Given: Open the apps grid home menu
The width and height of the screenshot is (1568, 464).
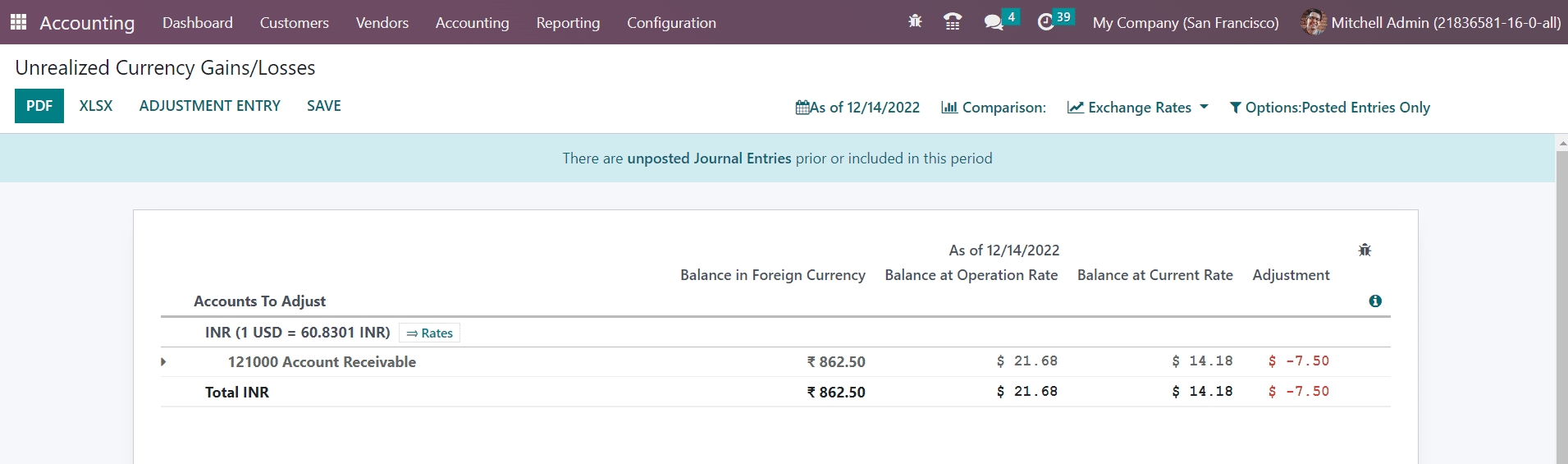Looking at the screenshot, I should click(x=18, y=22).
